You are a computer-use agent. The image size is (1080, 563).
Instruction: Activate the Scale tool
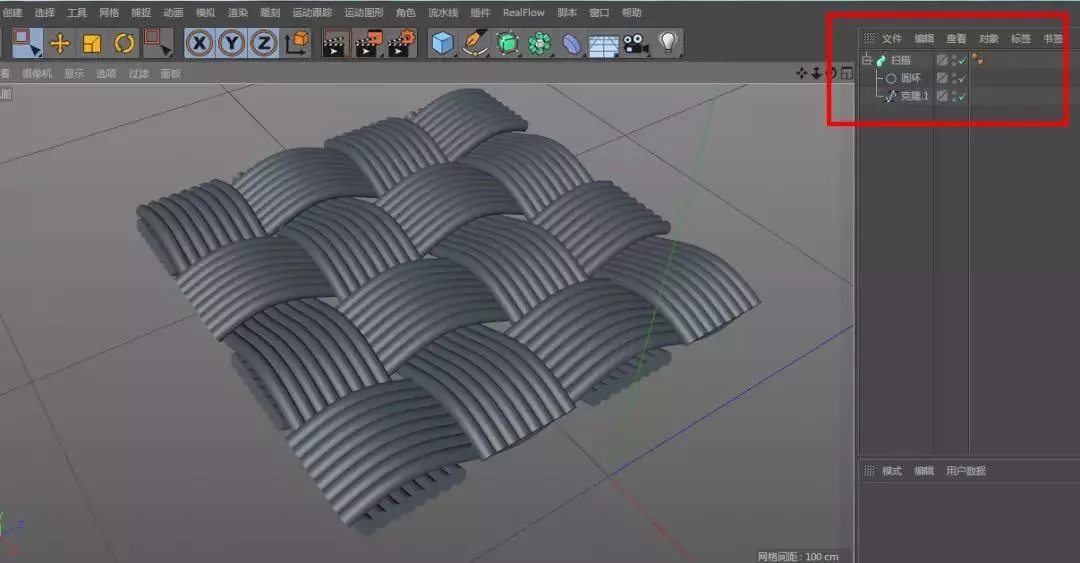click(x=92, y=43)
